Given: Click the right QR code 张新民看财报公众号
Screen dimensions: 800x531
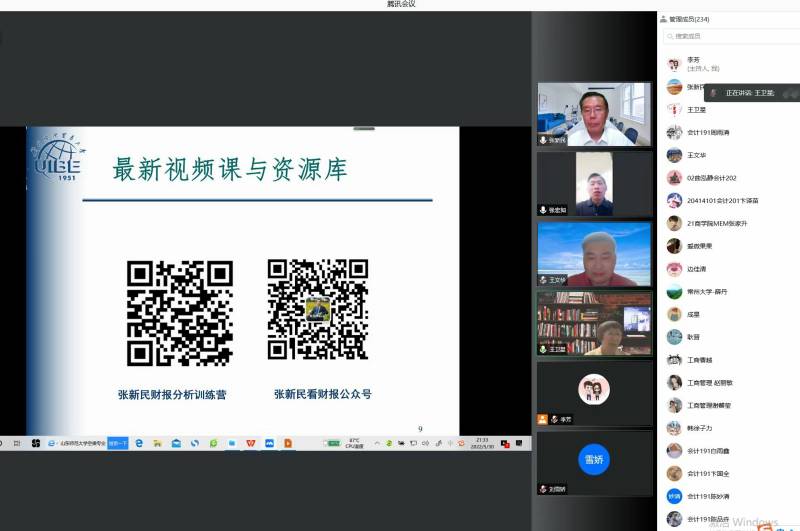Looking at the screenshot, I should pyautogui.click(x=318, y=309).
